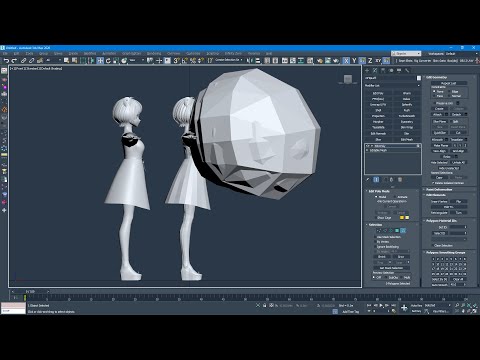The width and height of the screenshot is (480, 360).
Task: Activate the Select Object tool
Action: coord(66,60)
